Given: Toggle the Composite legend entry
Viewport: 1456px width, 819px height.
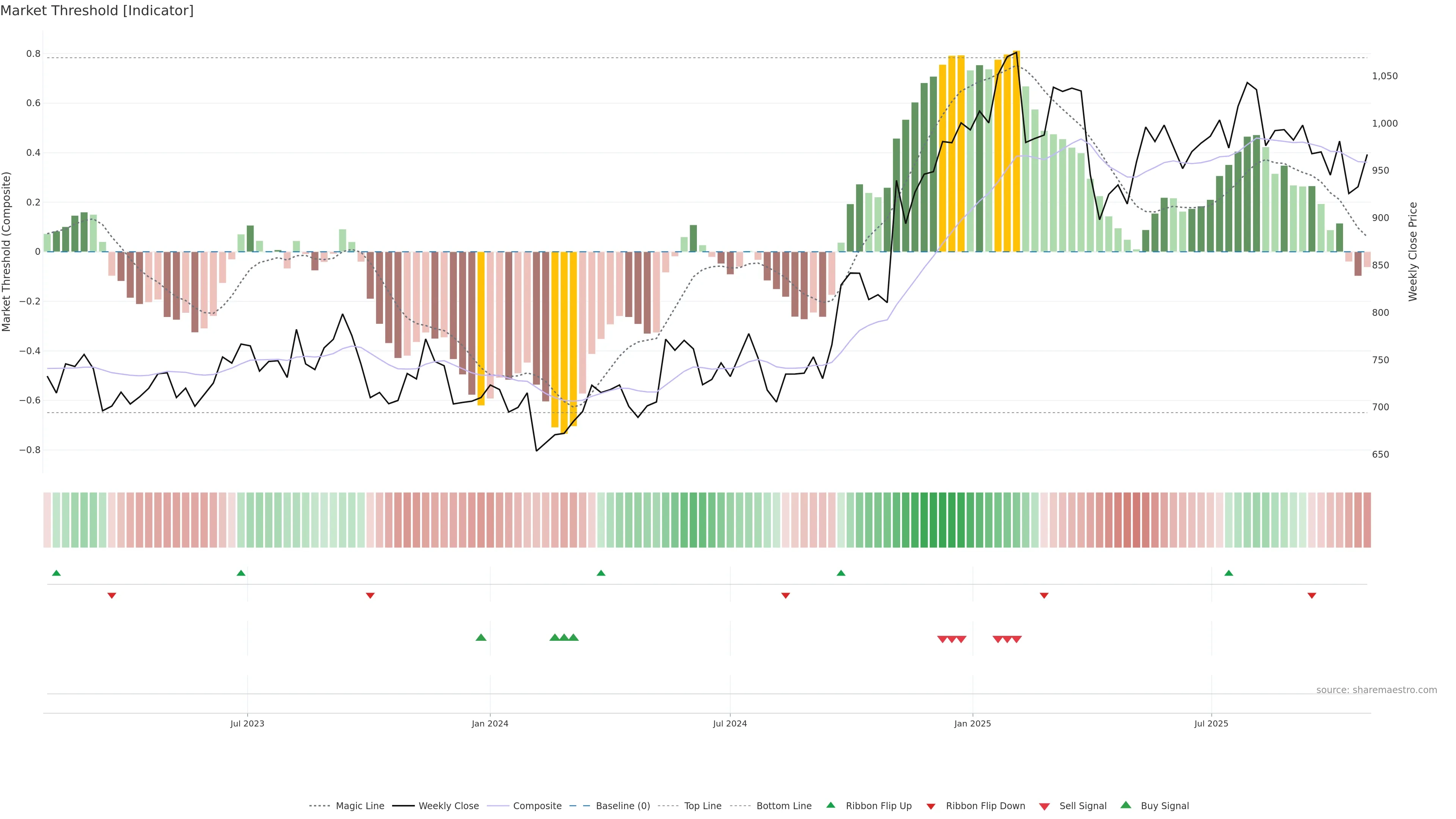Looking at the screenshot, I should (537, 806).
